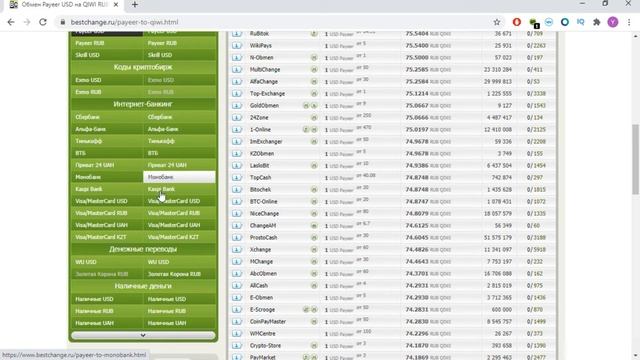
Task: Open the NiceChange exchanger link
Action: coord(264,214)
